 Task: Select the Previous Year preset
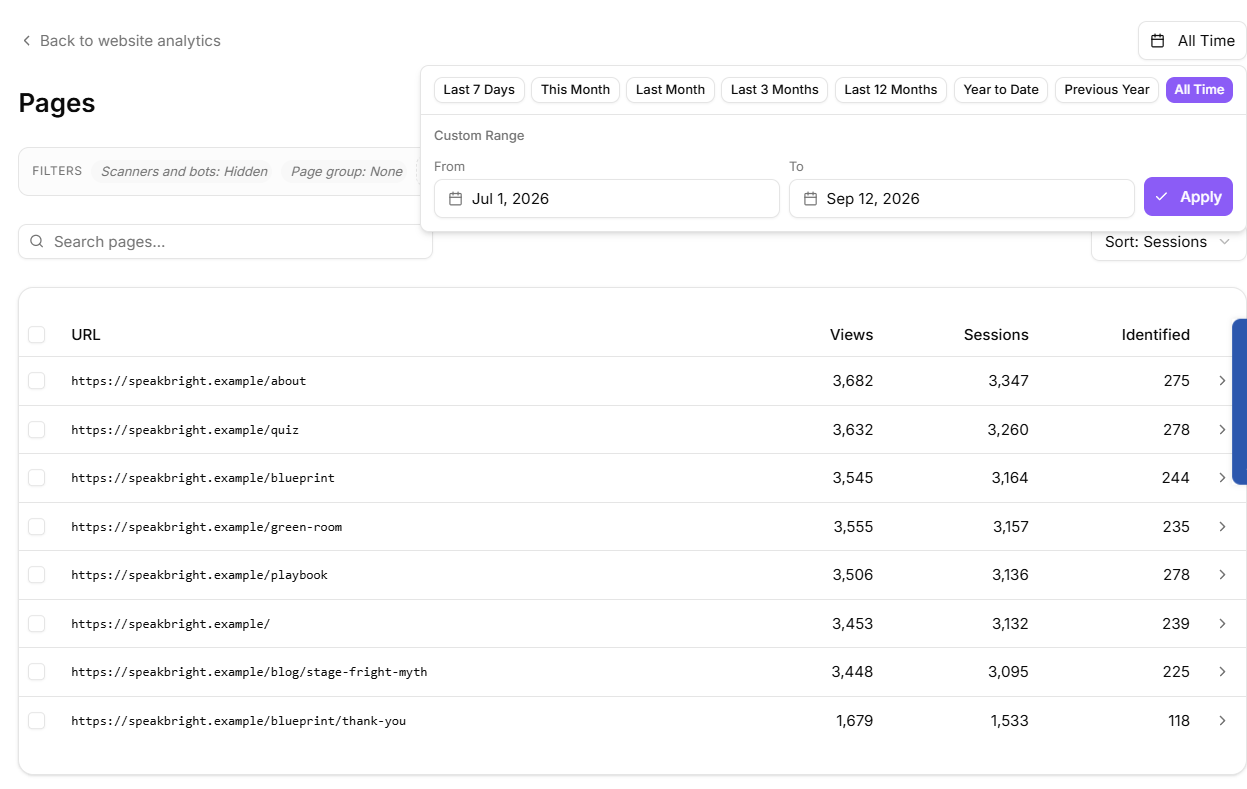1107,90
